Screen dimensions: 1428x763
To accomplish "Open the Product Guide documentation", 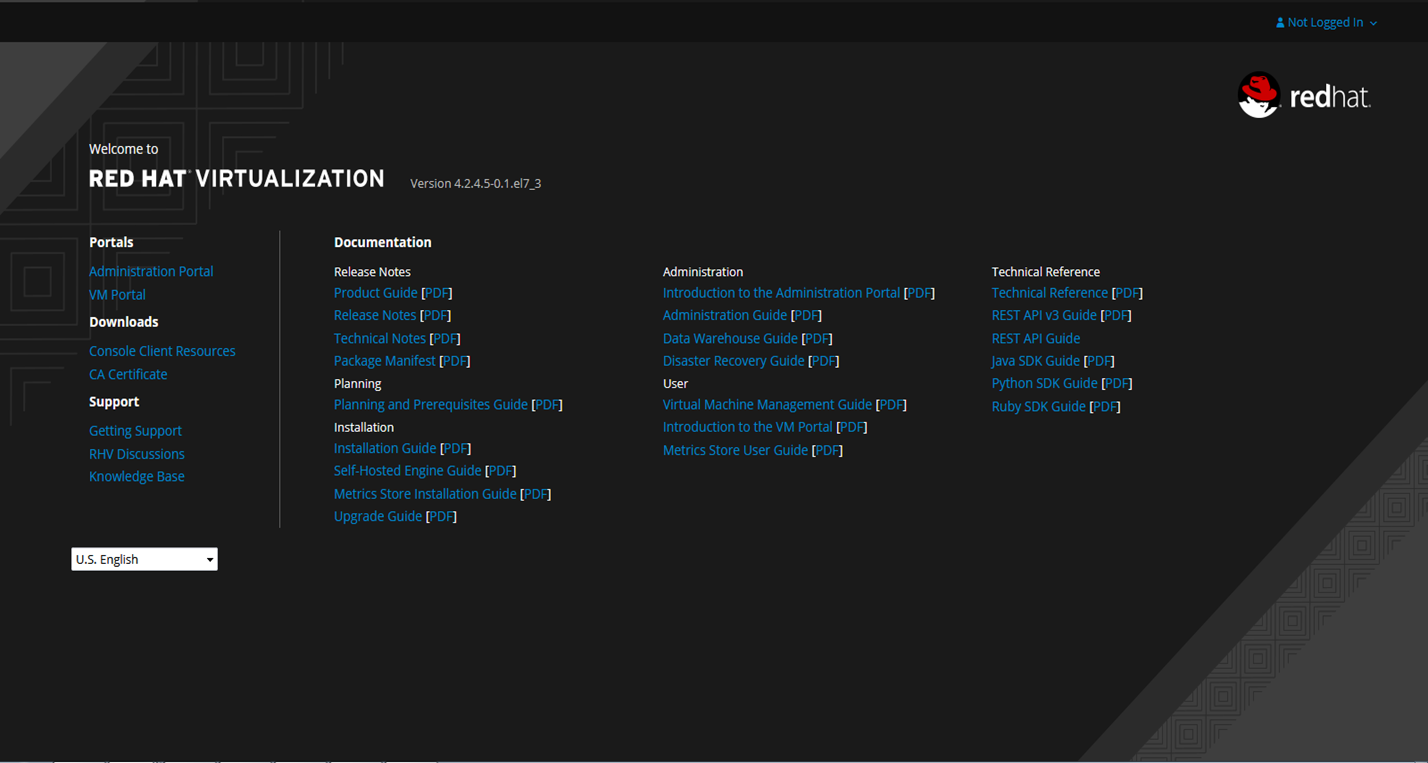I will (376, 292).
